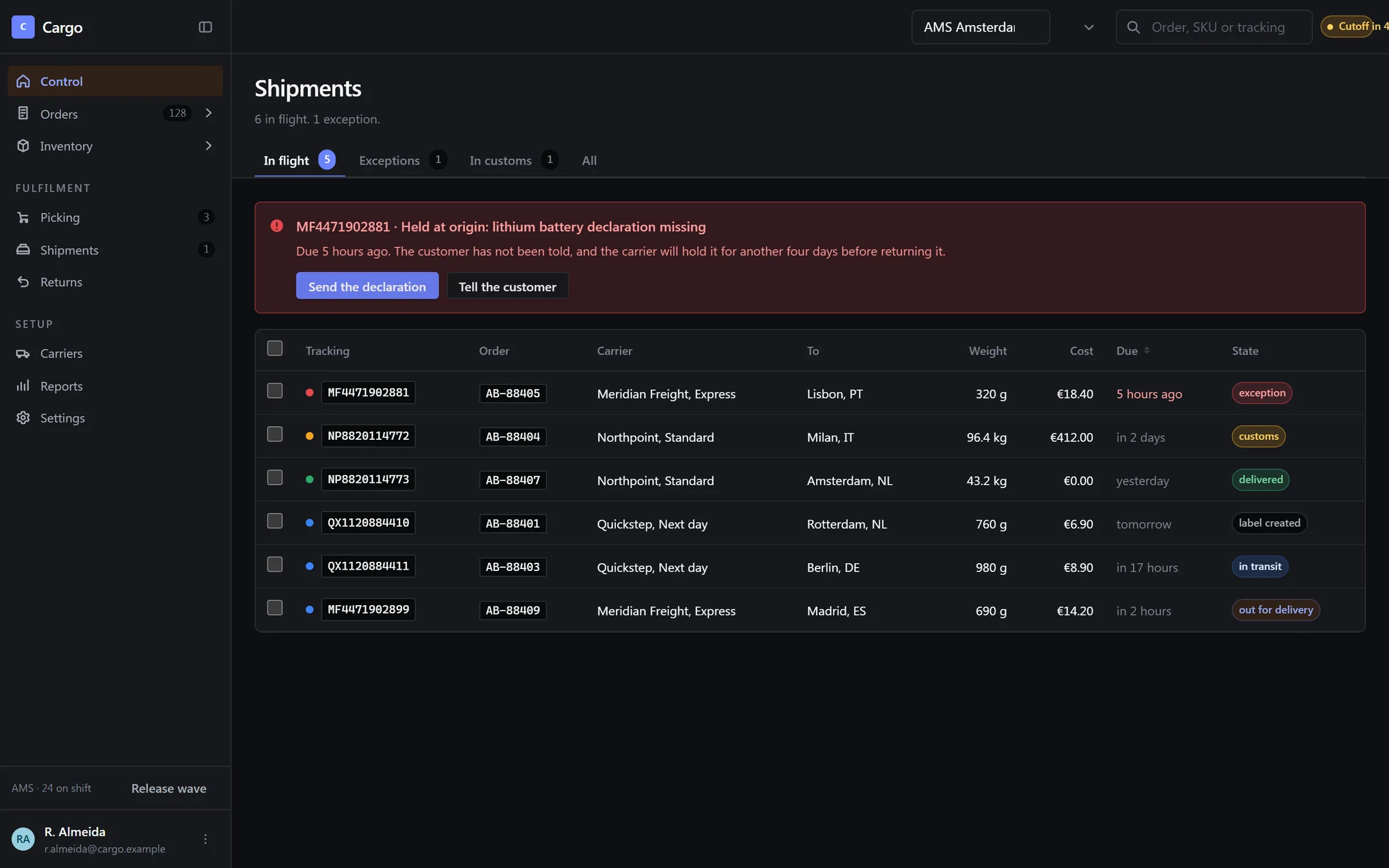Click the Lisbon, PT destination cell
This screenshot has width=1389, height=868.
[835, 393]
